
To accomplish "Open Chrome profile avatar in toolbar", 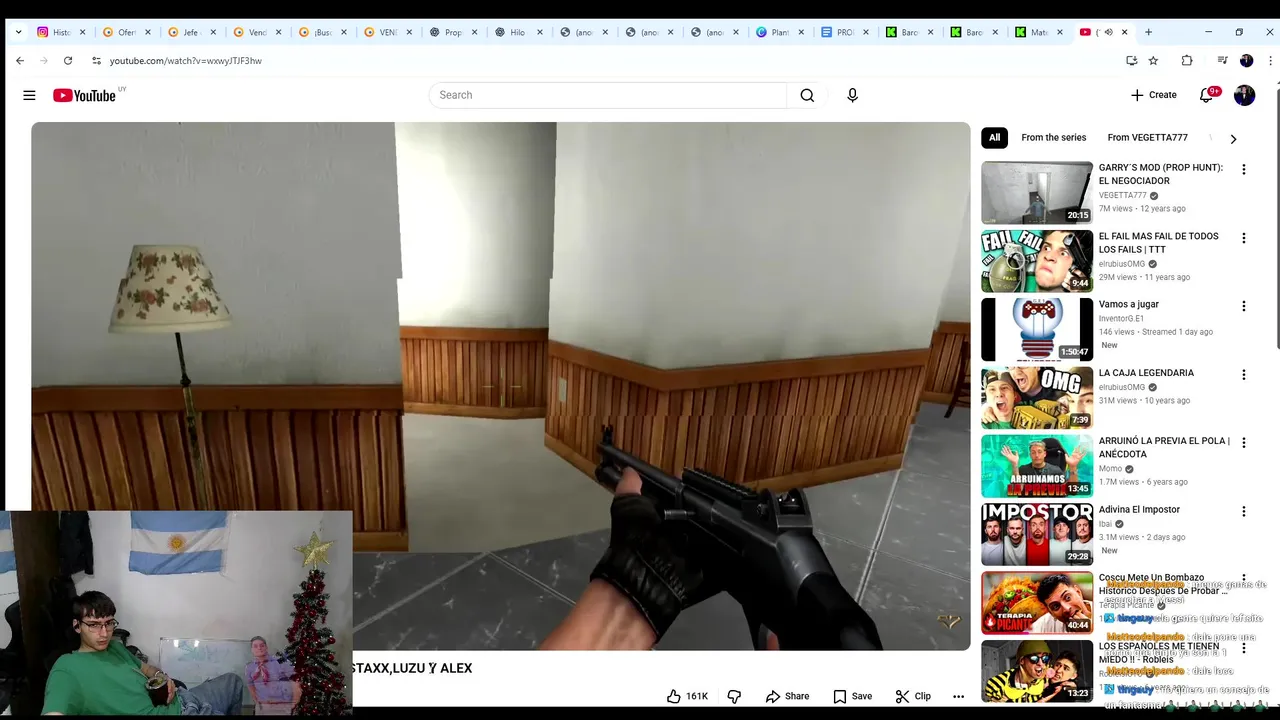I will [x=1246, y=61].
